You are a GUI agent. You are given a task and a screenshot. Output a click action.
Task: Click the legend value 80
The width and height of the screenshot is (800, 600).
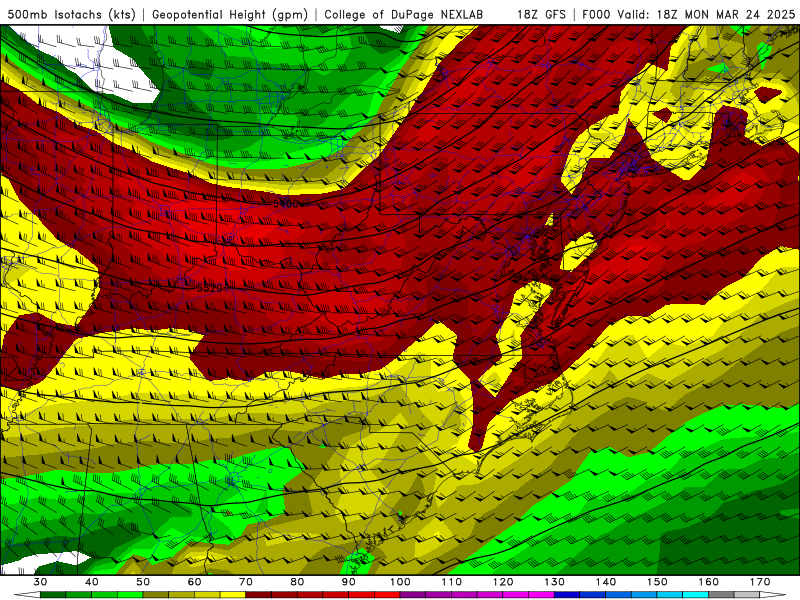(x=297, y=582)
